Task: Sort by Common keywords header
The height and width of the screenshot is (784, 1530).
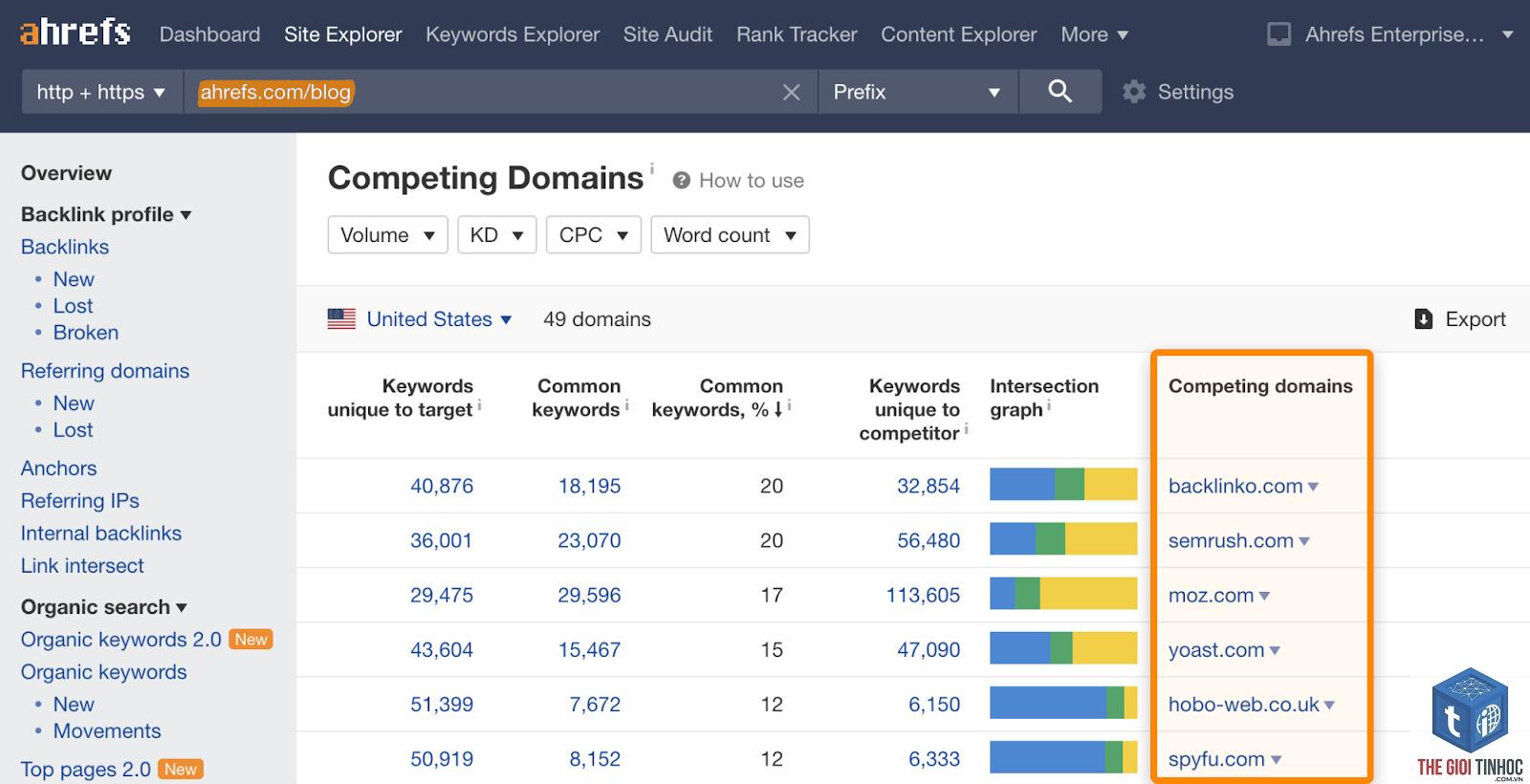Action: pyautogui.click(x=577, y=398)
